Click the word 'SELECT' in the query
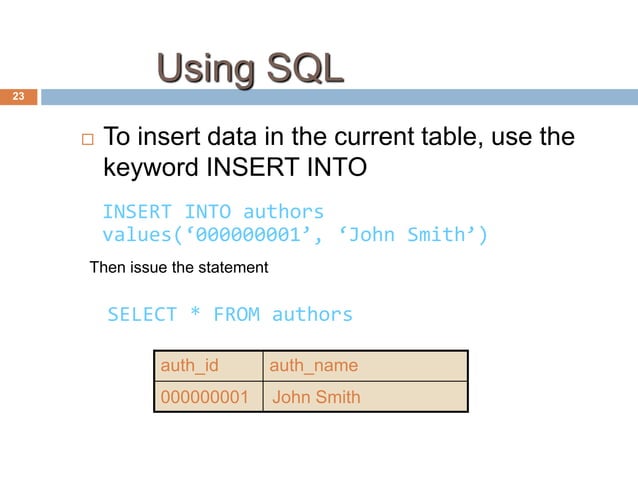Screen dimensions: 638x478 click(x=142, y=314)
